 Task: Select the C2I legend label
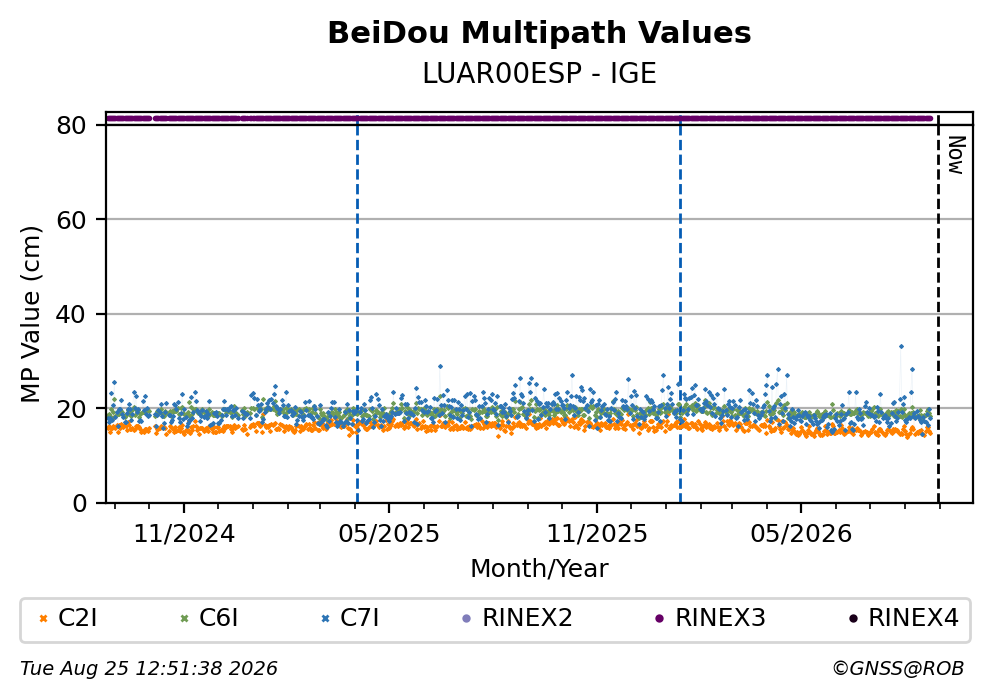click(x=77, y=618)
